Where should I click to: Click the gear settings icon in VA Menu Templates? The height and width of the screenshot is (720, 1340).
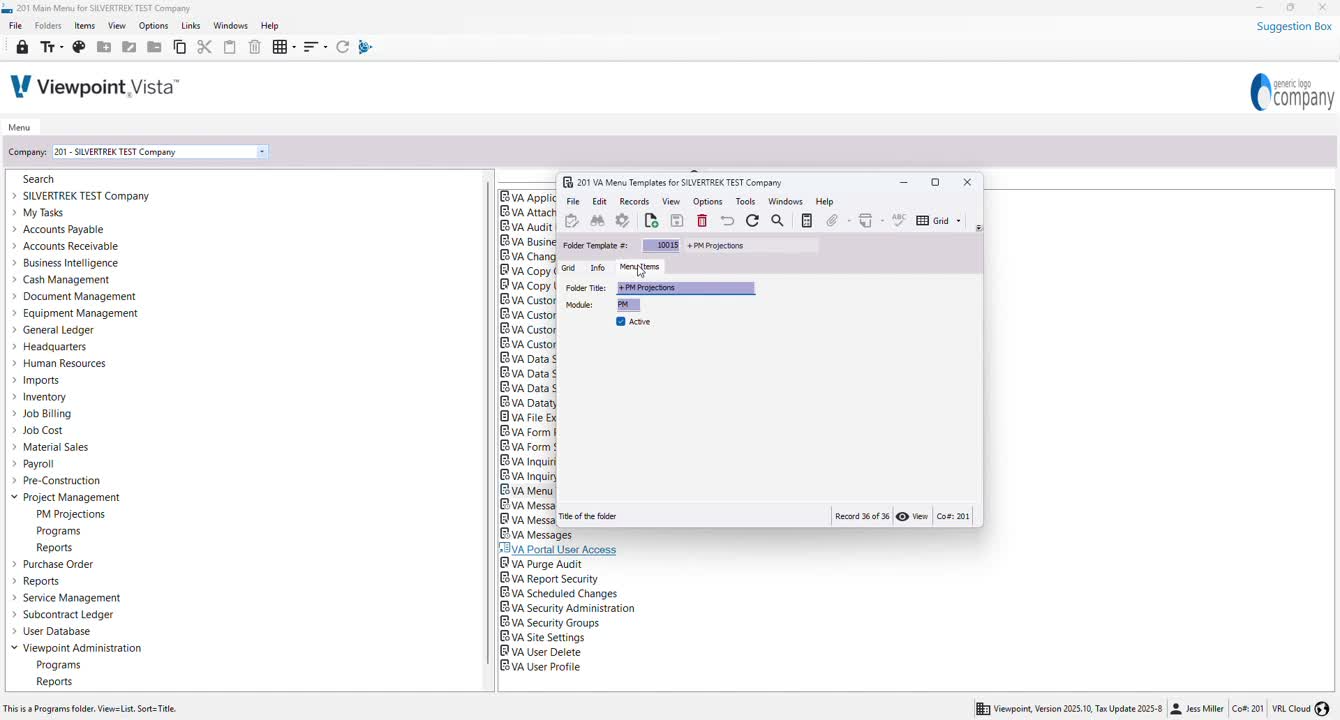(622, 221)
